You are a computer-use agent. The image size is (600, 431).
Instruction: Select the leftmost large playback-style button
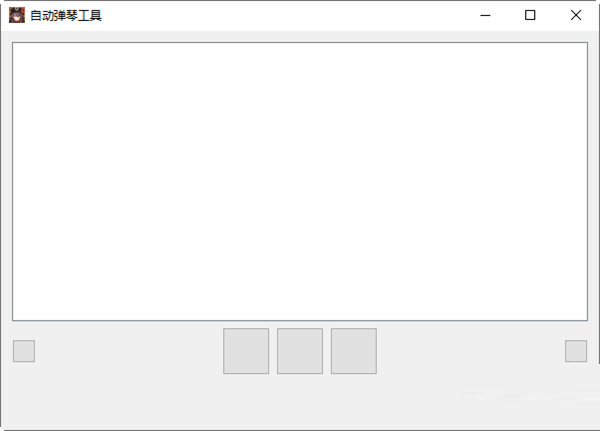click(246, 351)
